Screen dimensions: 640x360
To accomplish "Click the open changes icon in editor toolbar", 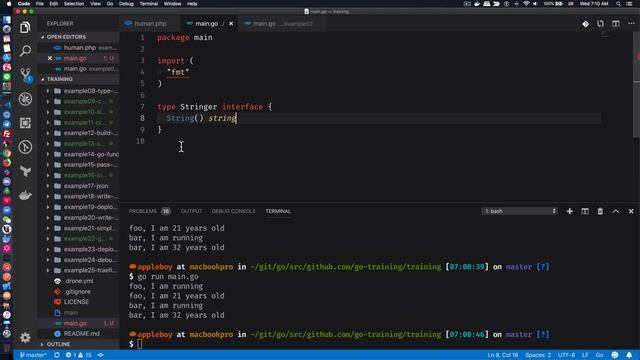I will tap(600, 24).
